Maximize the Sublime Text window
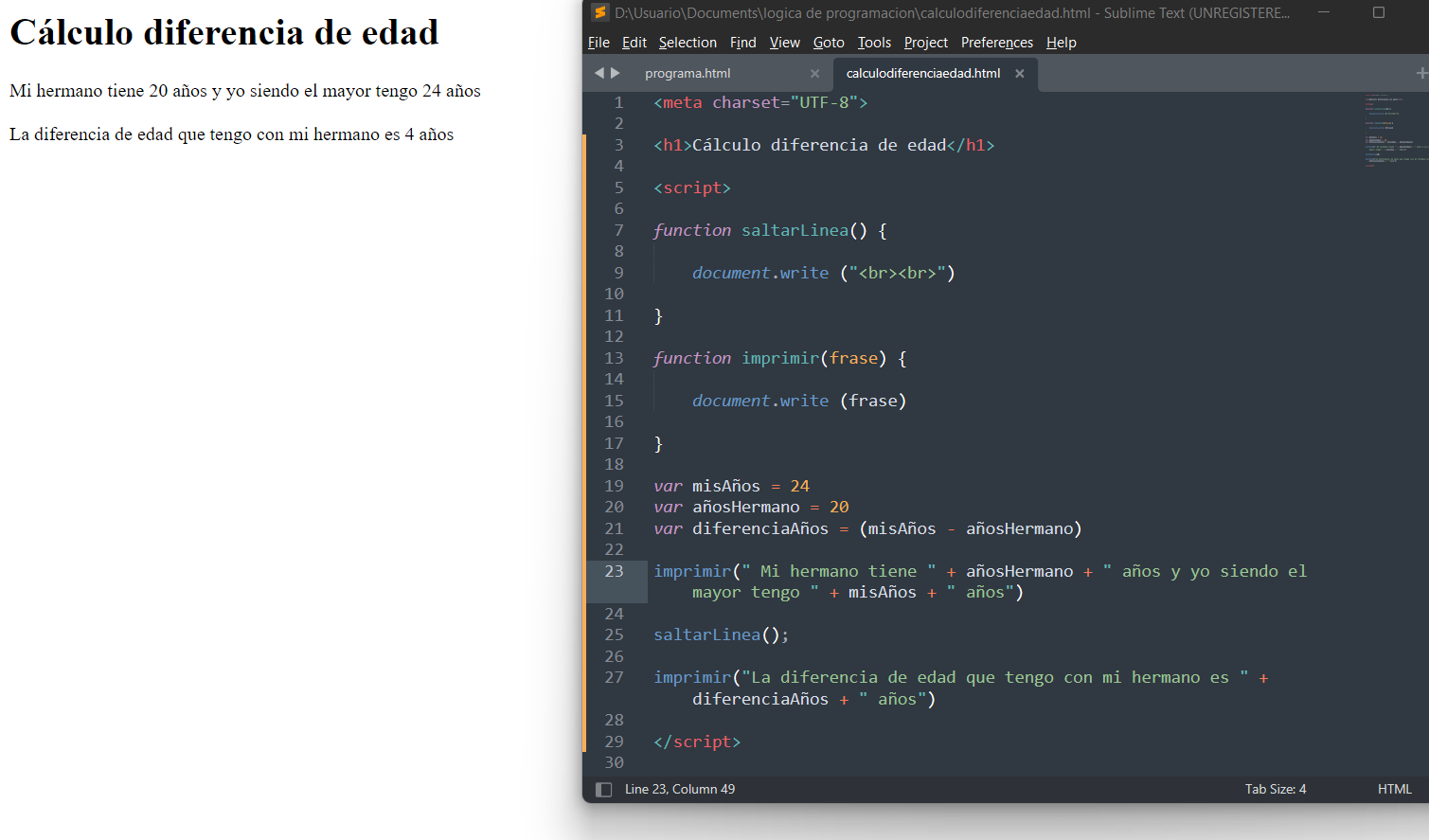Image resolution: width=1429 pixels, height=840 pixels. (x=1379, y=12)
